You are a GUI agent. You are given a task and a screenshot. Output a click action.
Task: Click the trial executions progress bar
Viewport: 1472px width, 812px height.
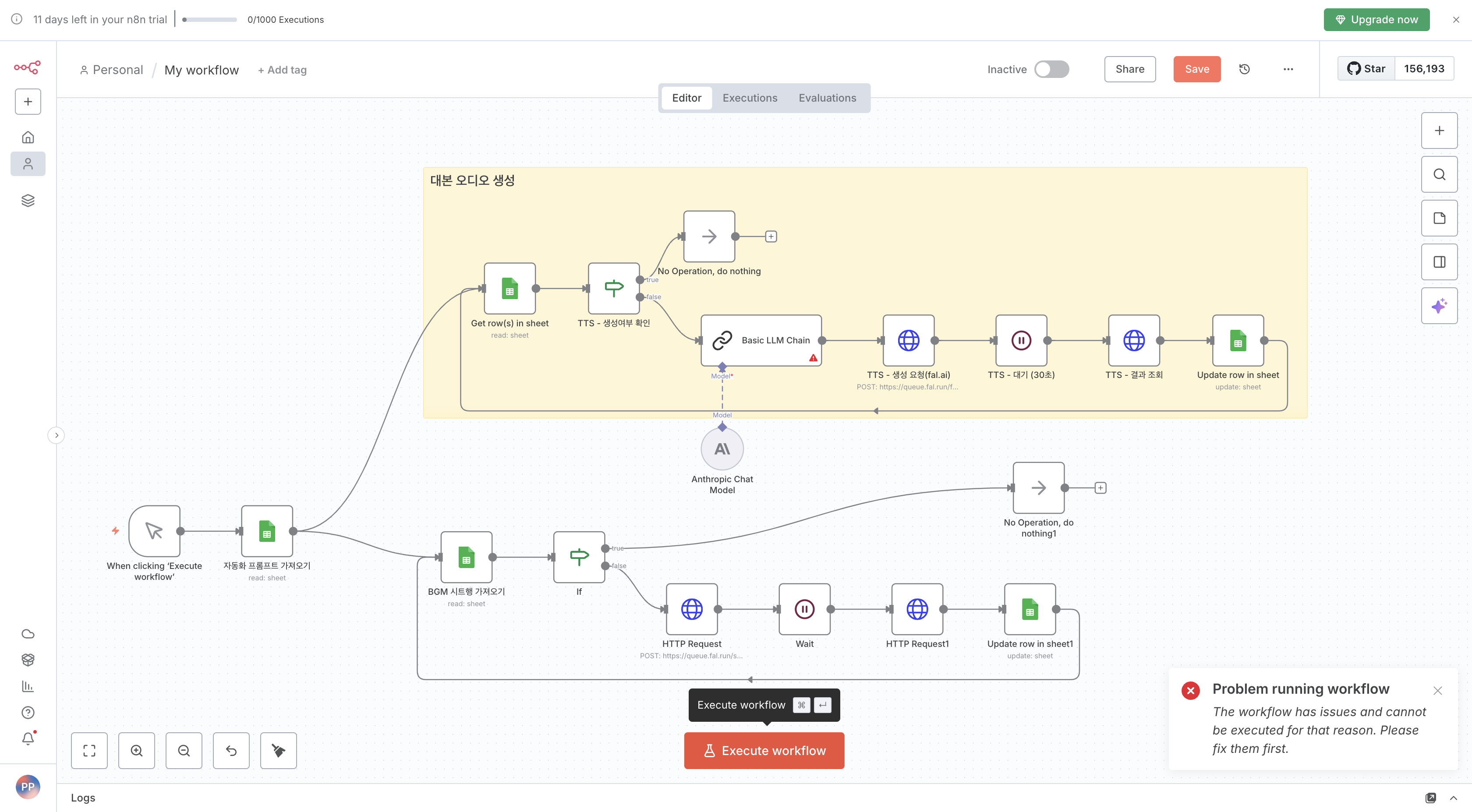coord(209,19)
